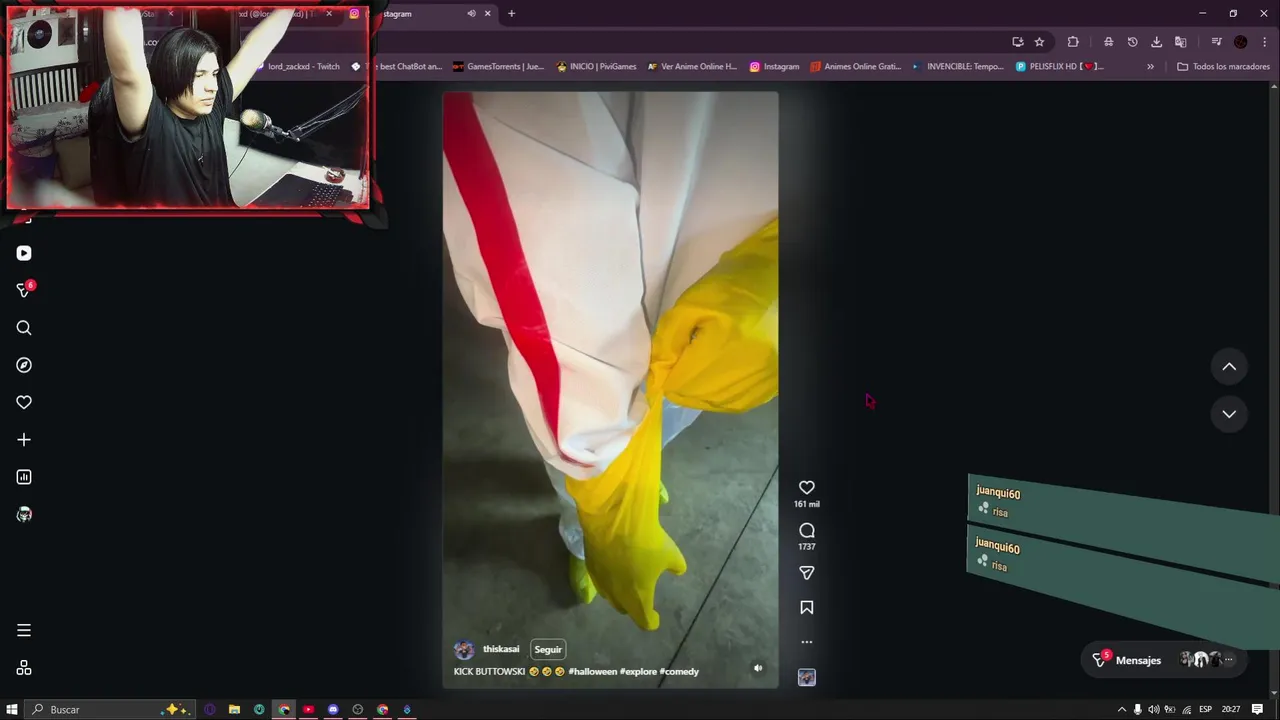The image size is (1280, 720).
Task: Open Discord from the taskbar
Action: tap(333, 709)
